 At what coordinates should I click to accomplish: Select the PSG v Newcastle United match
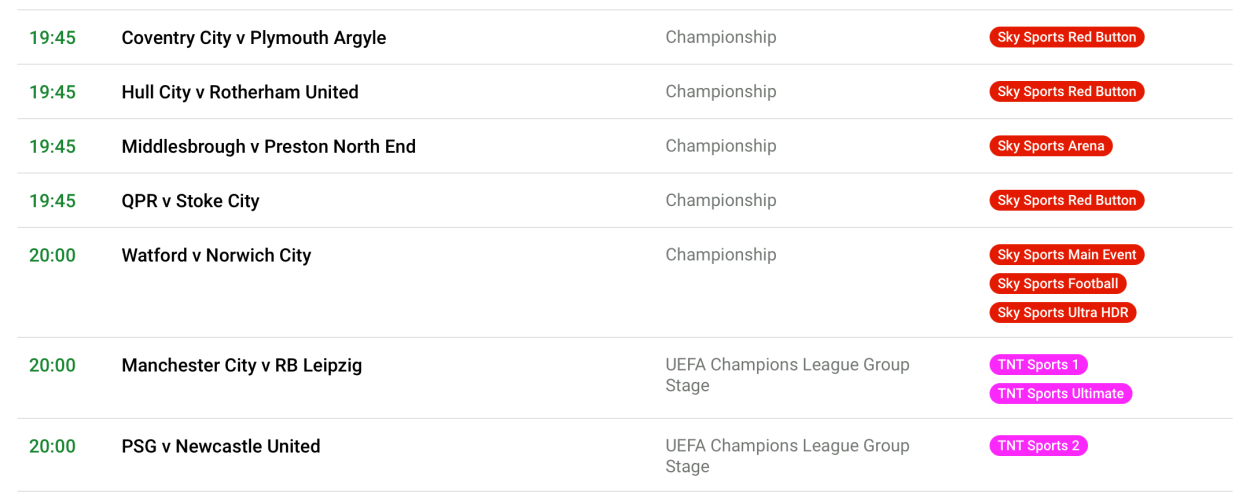[220, 446]
